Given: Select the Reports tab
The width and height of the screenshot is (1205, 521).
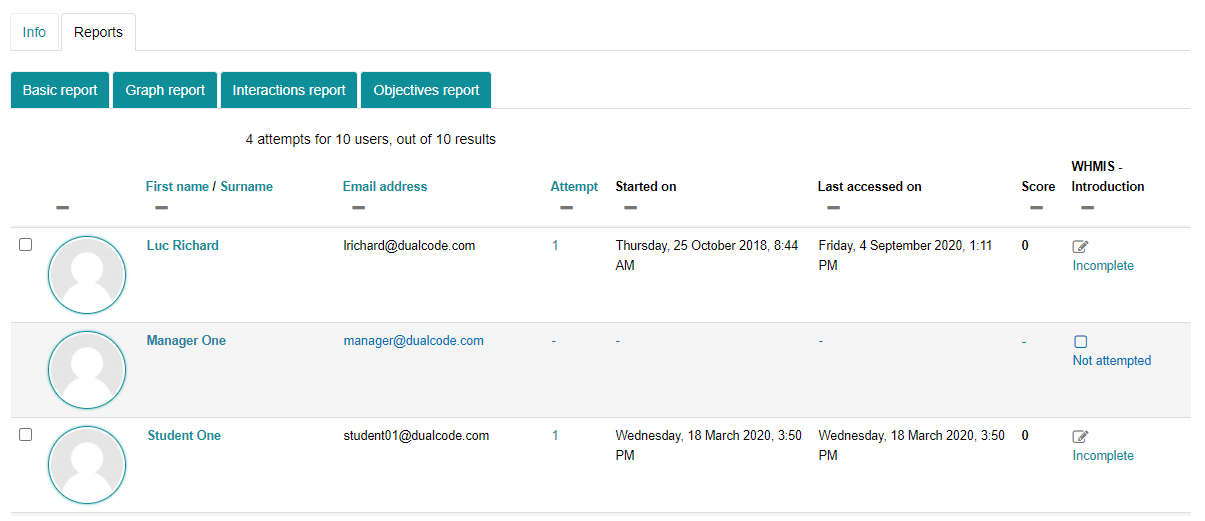Looking at the screenshot, I should 98,32.
